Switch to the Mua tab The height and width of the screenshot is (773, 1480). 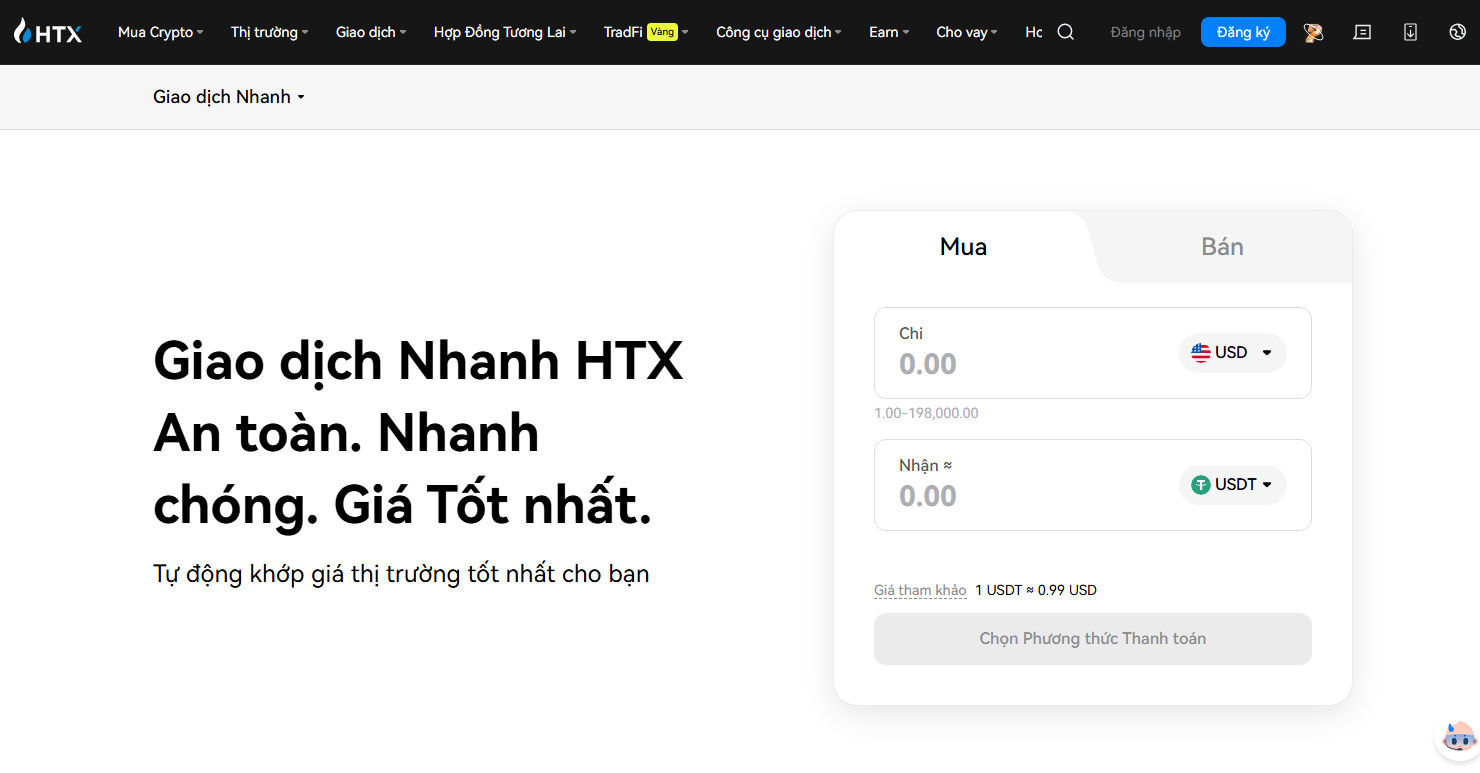pos(963,247)
